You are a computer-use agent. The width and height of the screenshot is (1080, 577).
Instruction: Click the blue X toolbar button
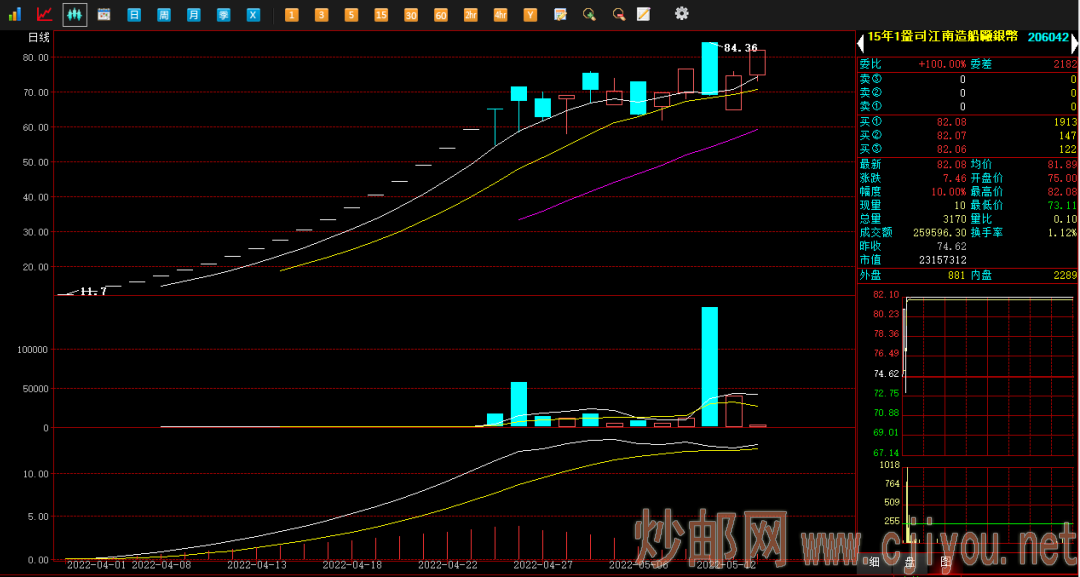pos(254,15)
